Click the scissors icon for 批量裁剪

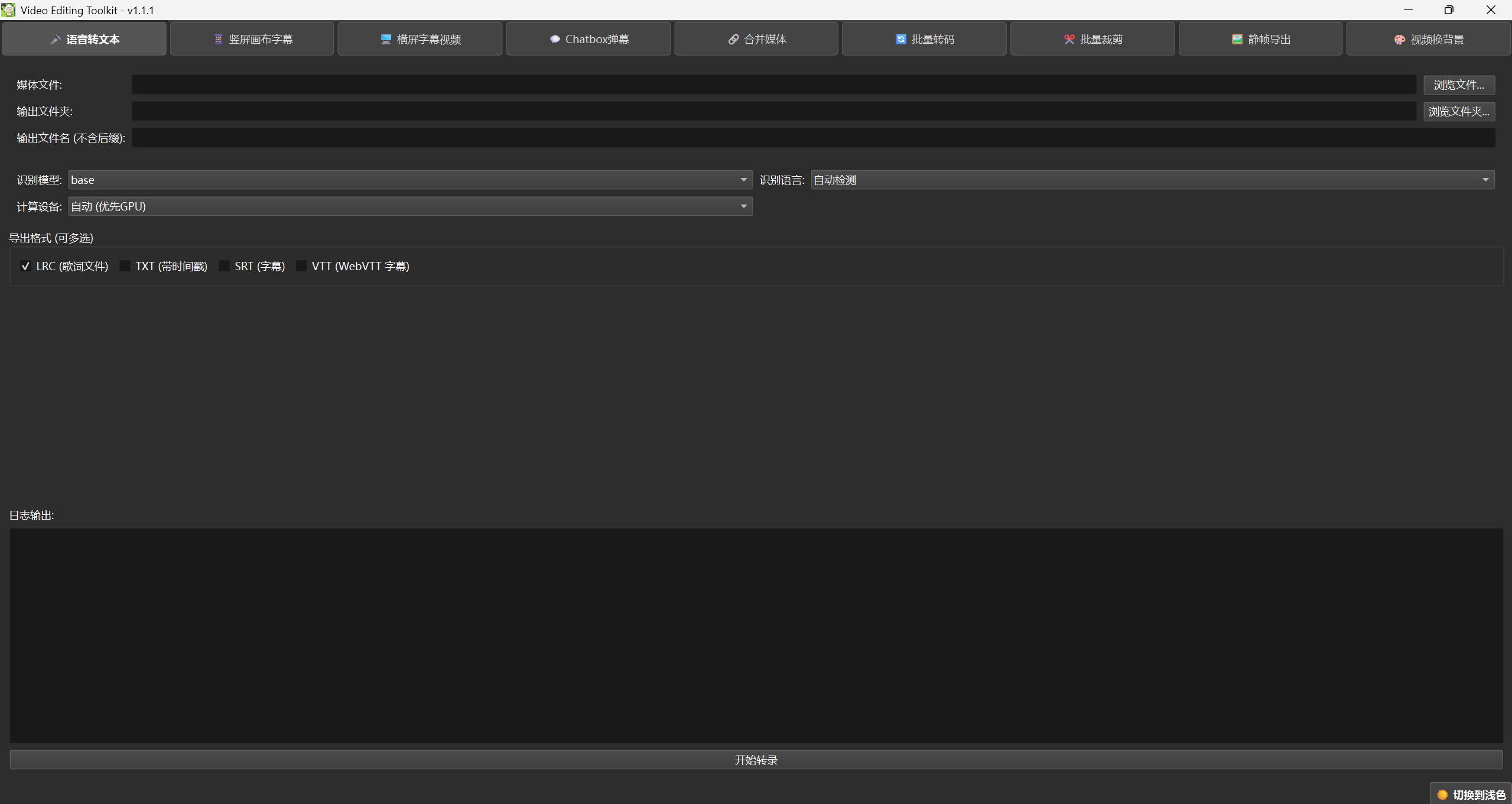(x=1069, y=40)
